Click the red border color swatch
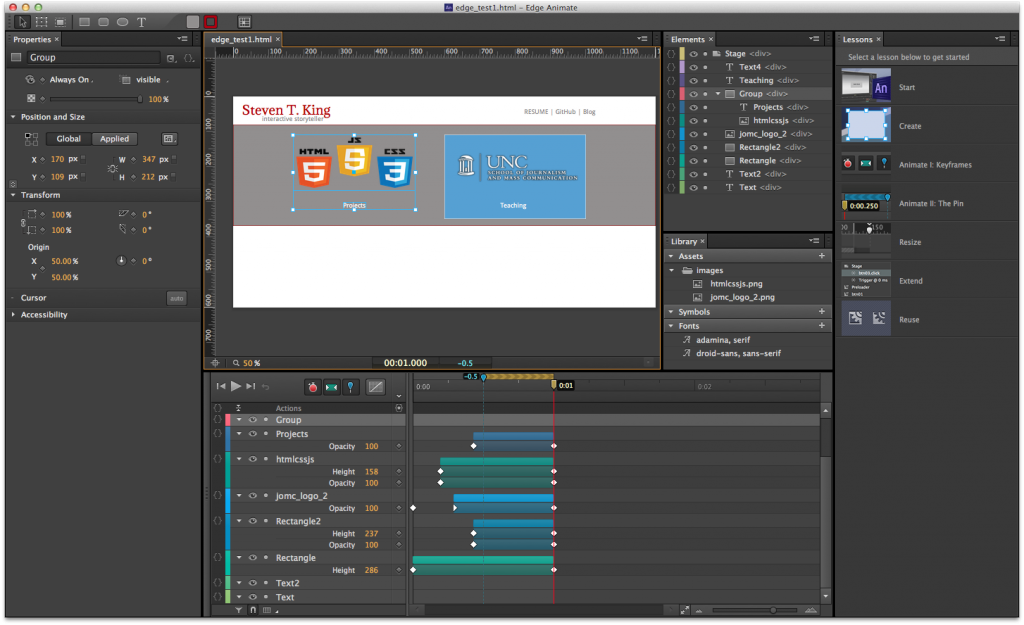Image resolution: width=1024 pixels, height=625 pixels. tap(210, 22)
